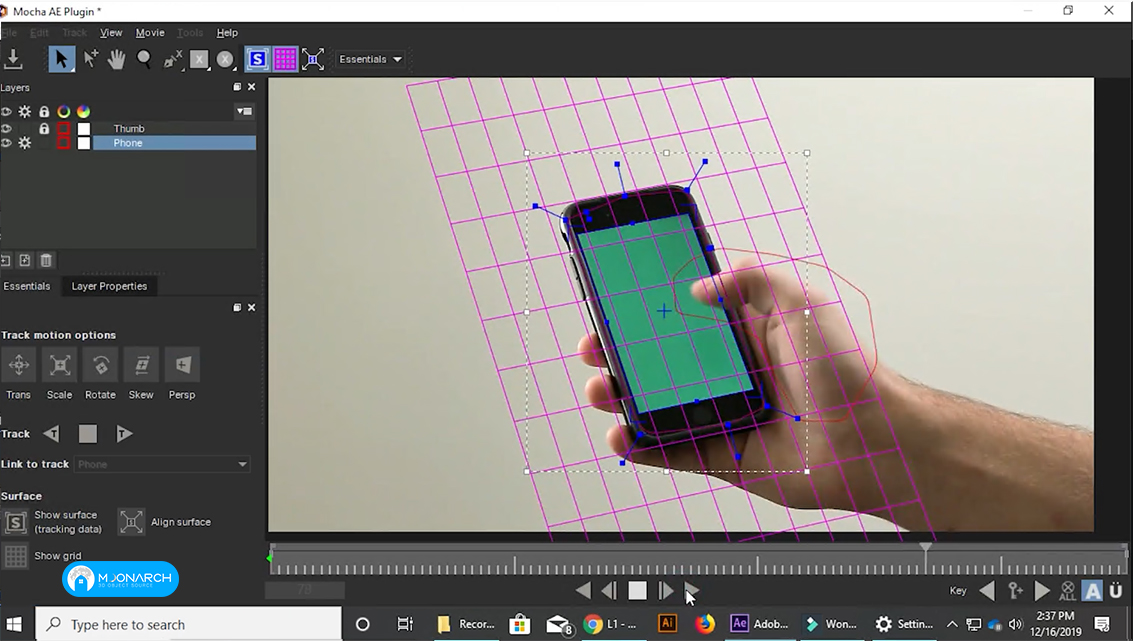Stop tracking with the square Track button
The image size is (1133, 641).
87,434
